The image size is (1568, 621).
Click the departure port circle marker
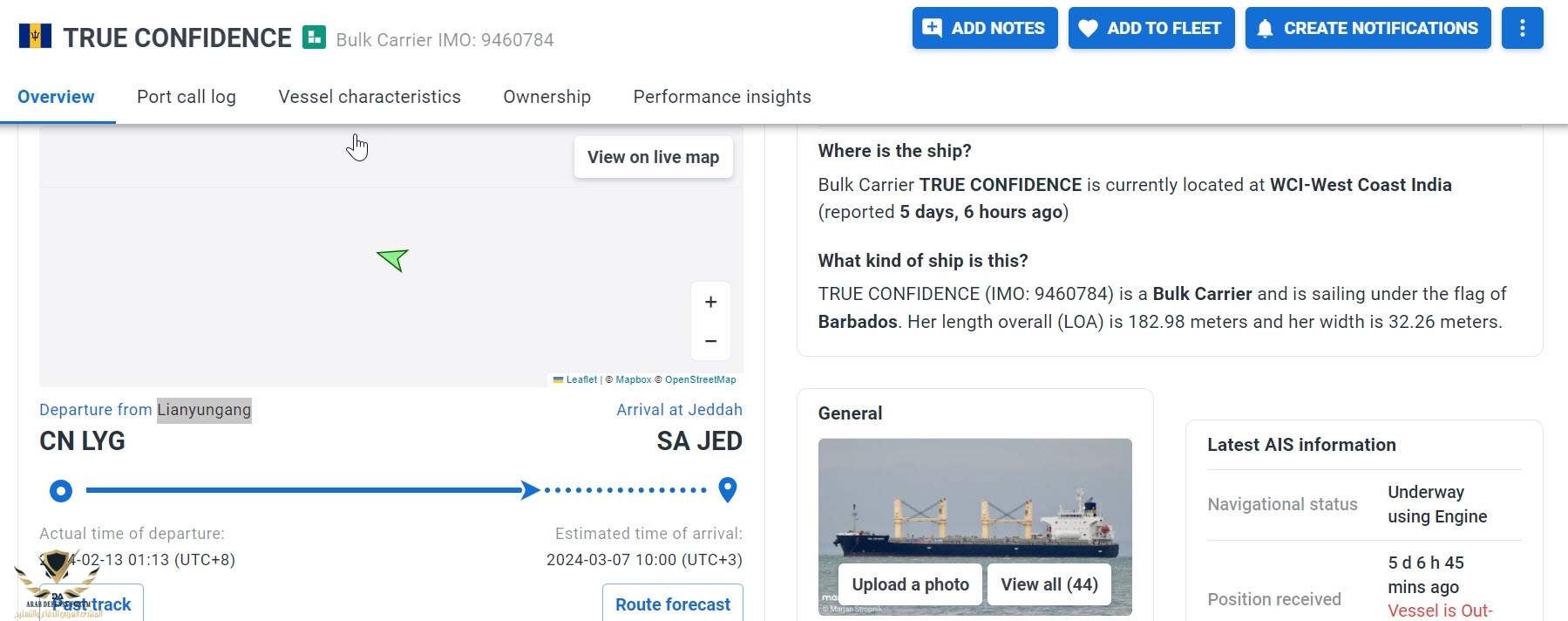(61, 491)
